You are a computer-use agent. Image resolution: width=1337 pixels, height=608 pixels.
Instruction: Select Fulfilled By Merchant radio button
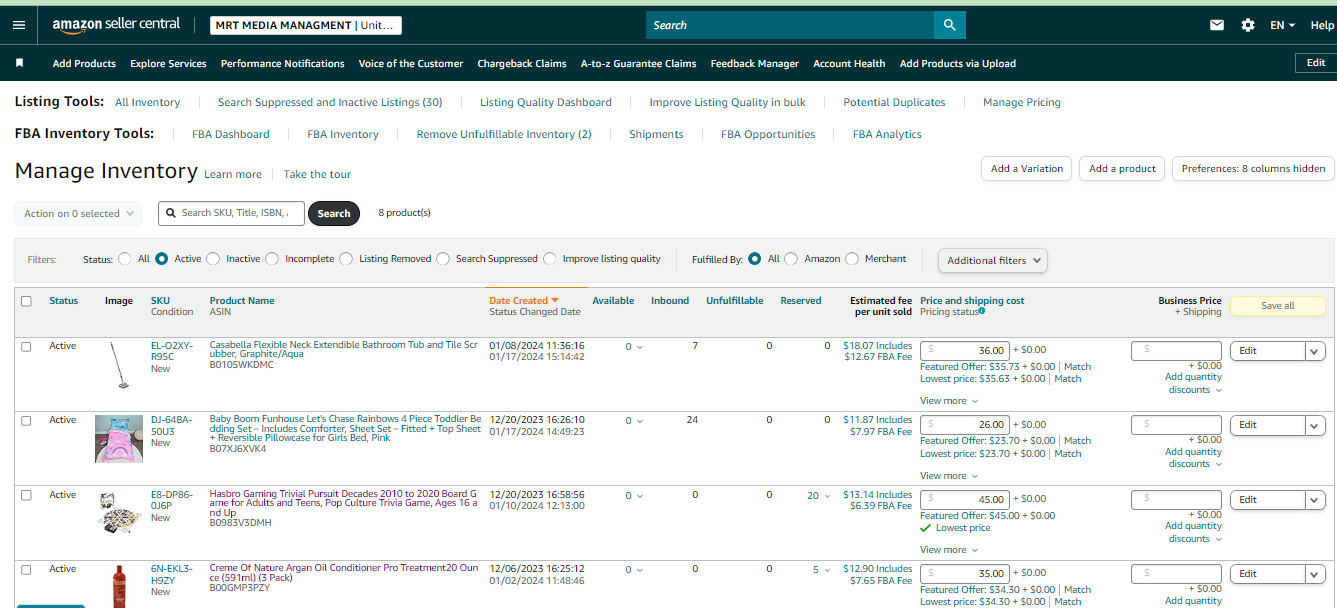(852, 259)
